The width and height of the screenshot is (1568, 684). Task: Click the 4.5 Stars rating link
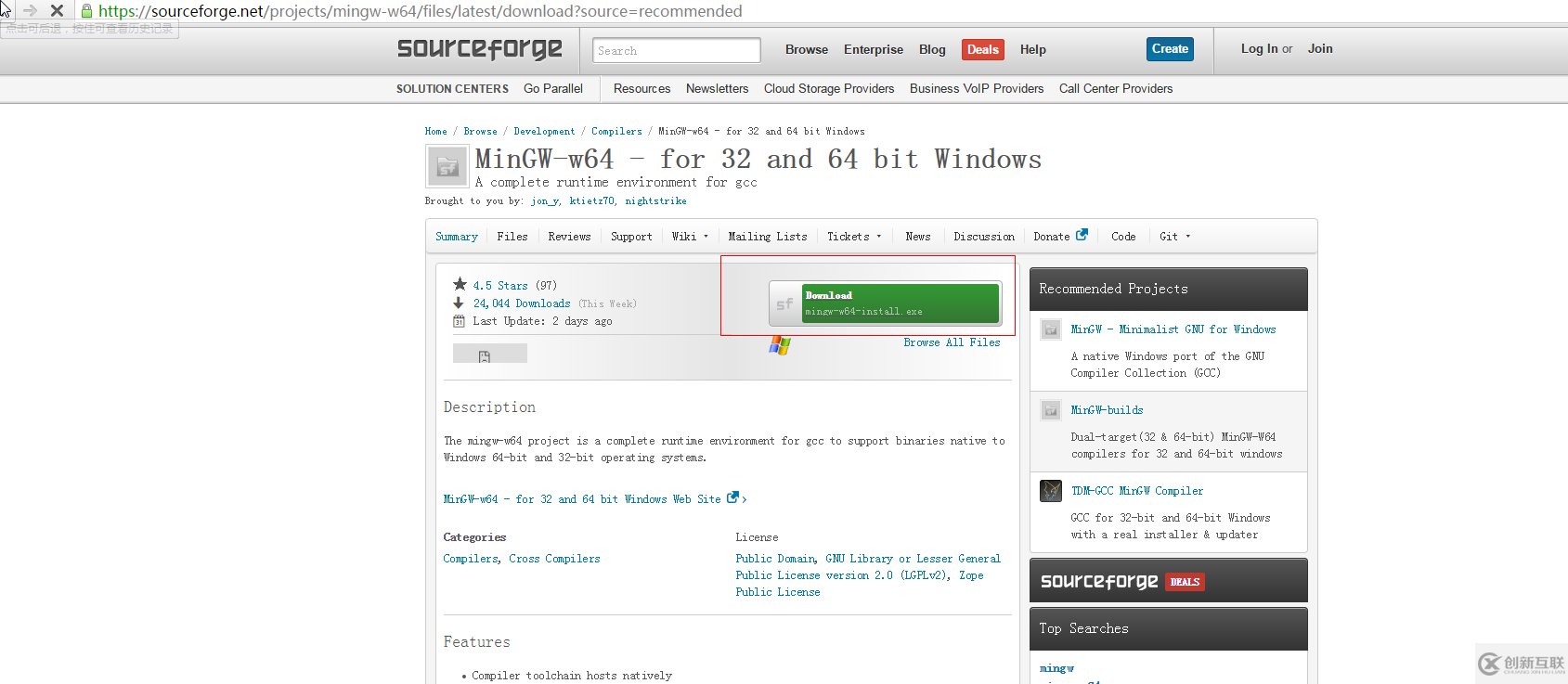click(500, 286)
